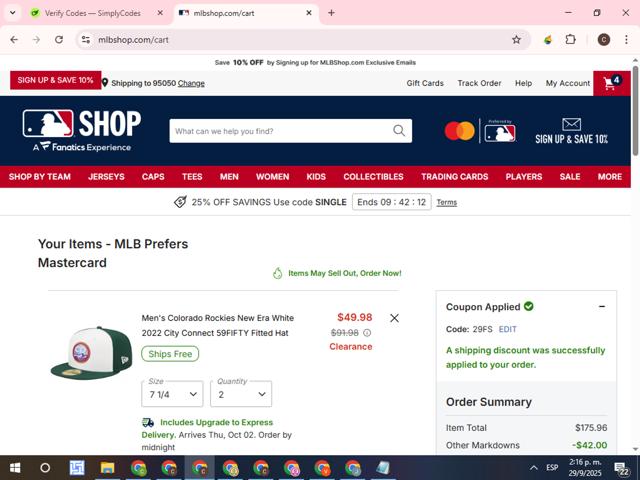
Task: Open the browser extensions puzzle icon
Action: (570, 40)
